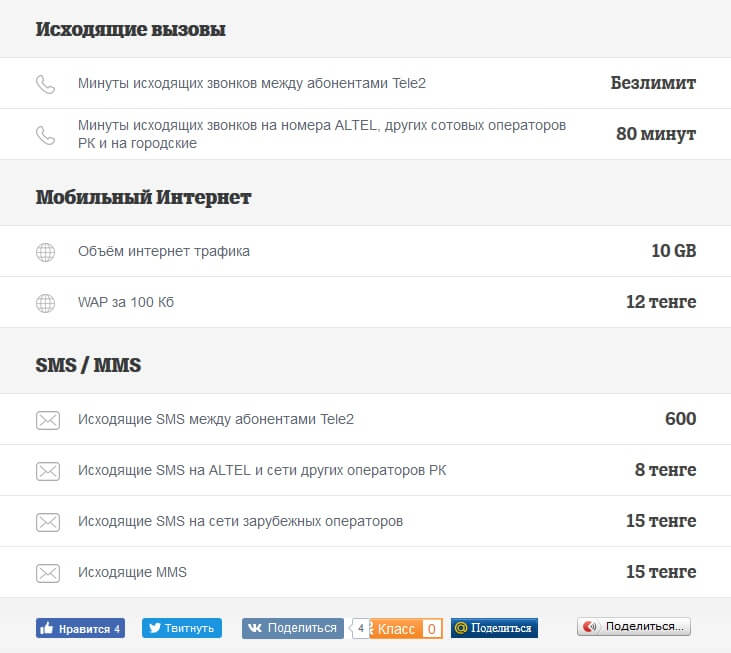Click Исходящие SMS на ALTEL label
This screenshot has height=653, width=731.
262,470
